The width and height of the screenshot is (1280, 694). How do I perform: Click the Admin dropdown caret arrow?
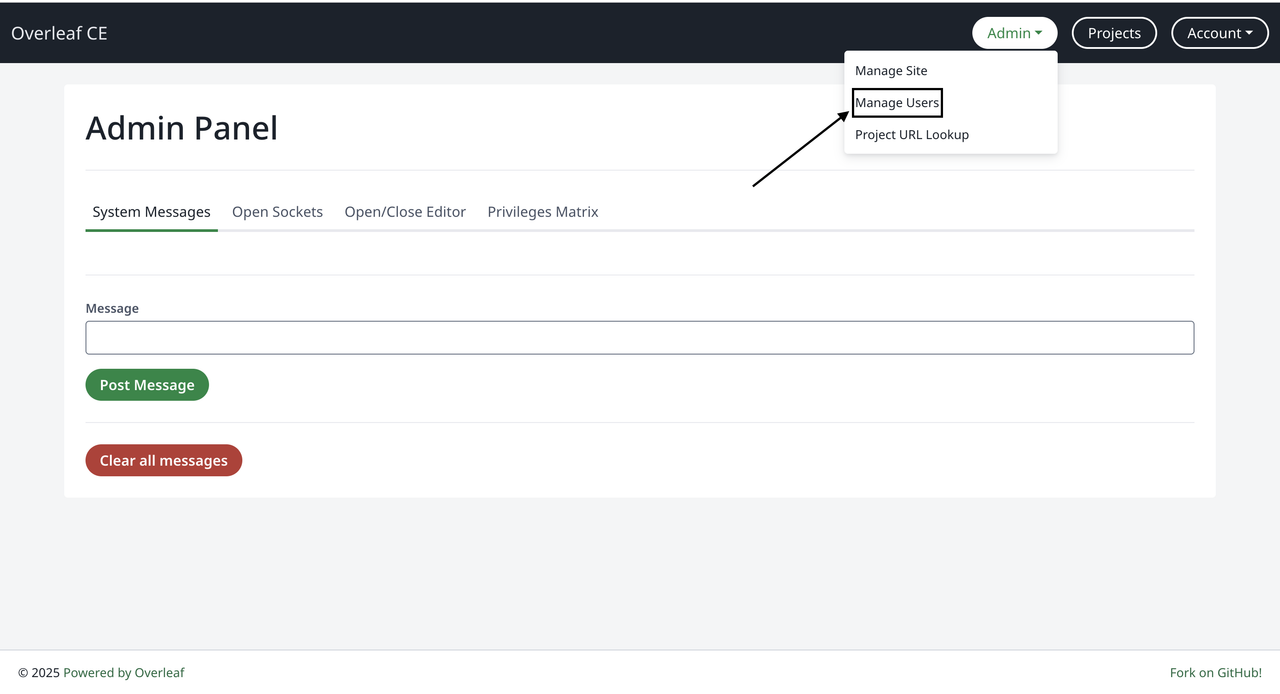[1040, 33]
